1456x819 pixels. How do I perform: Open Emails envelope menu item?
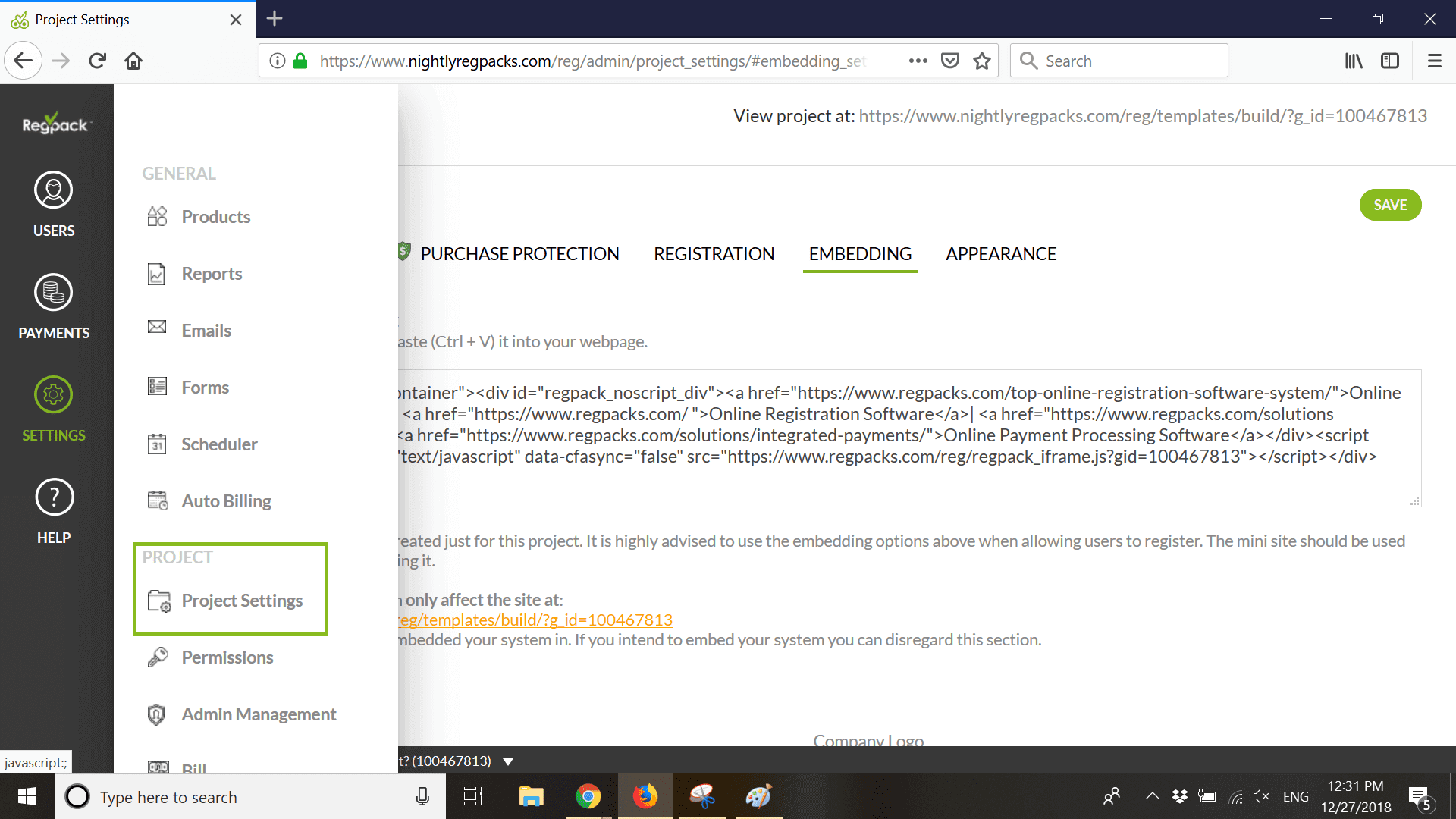206,331
